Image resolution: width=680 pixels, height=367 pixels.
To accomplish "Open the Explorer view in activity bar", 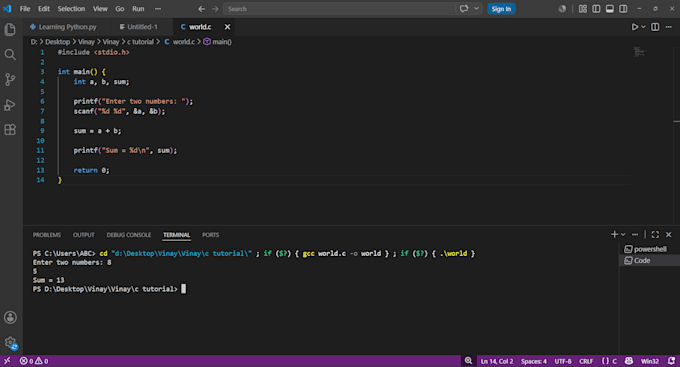I will coord(10,29).
